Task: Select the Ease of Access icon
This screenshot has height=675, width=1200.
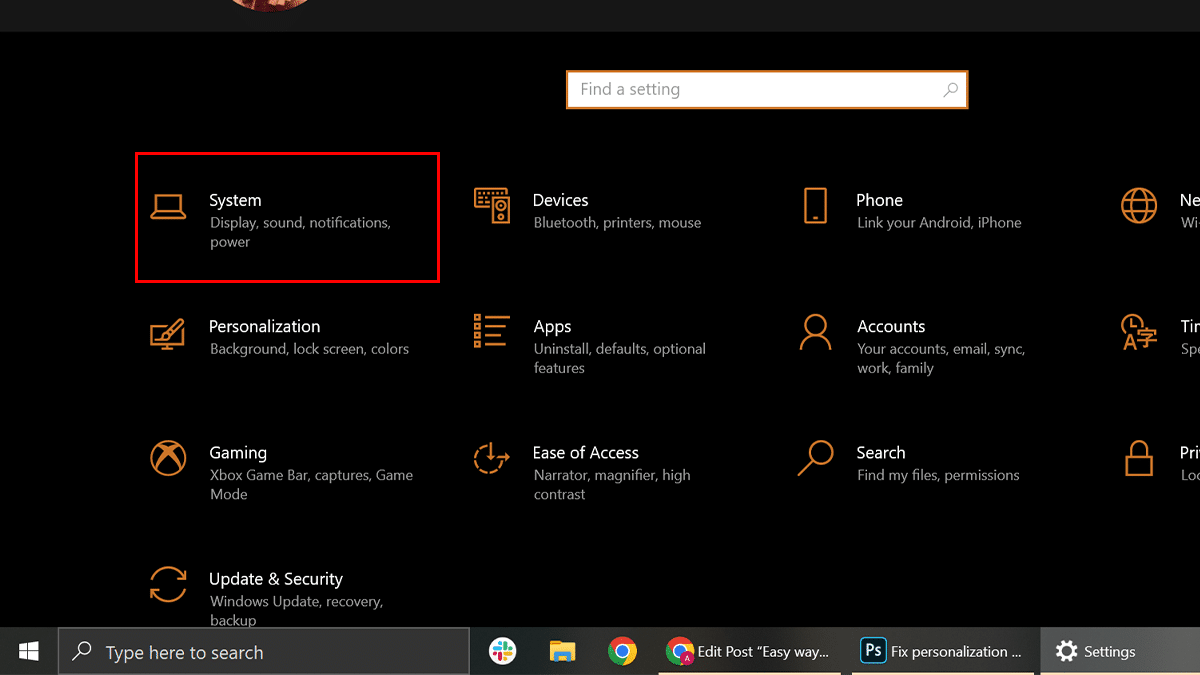Action: [491, 458]
